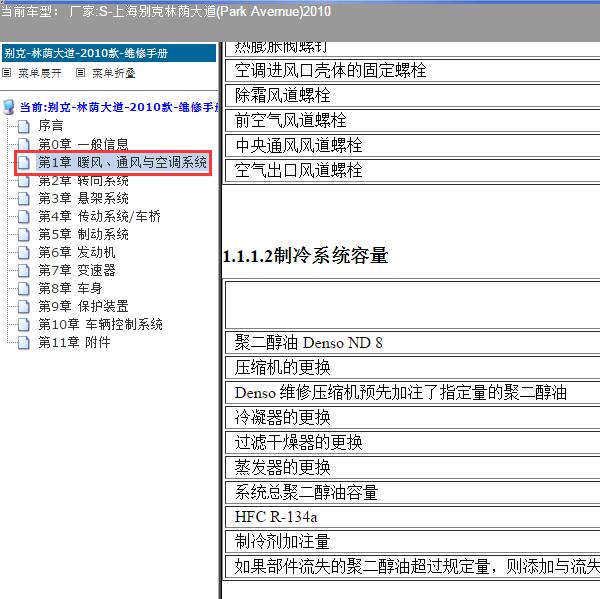Viewport: 600px width, 599px height.
Task: Open 第11章 附件
Action: [x=74, y=342]
